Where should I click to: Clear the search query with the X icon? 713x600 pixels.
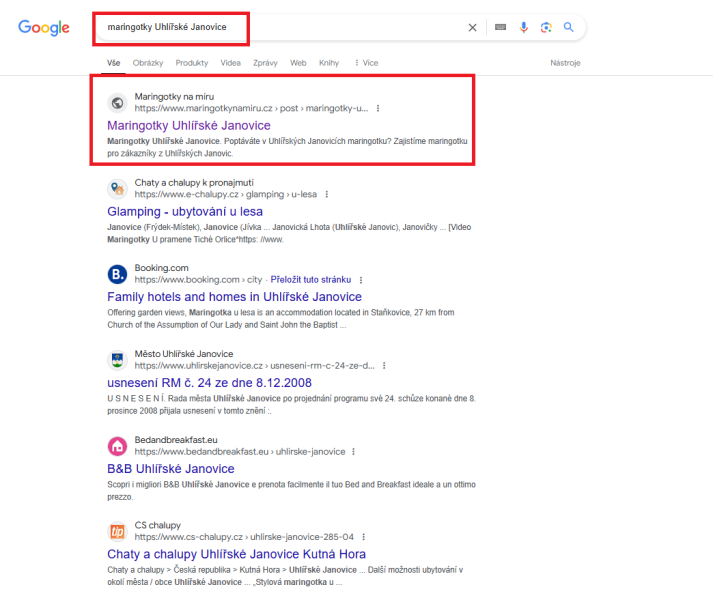[472, 28]
